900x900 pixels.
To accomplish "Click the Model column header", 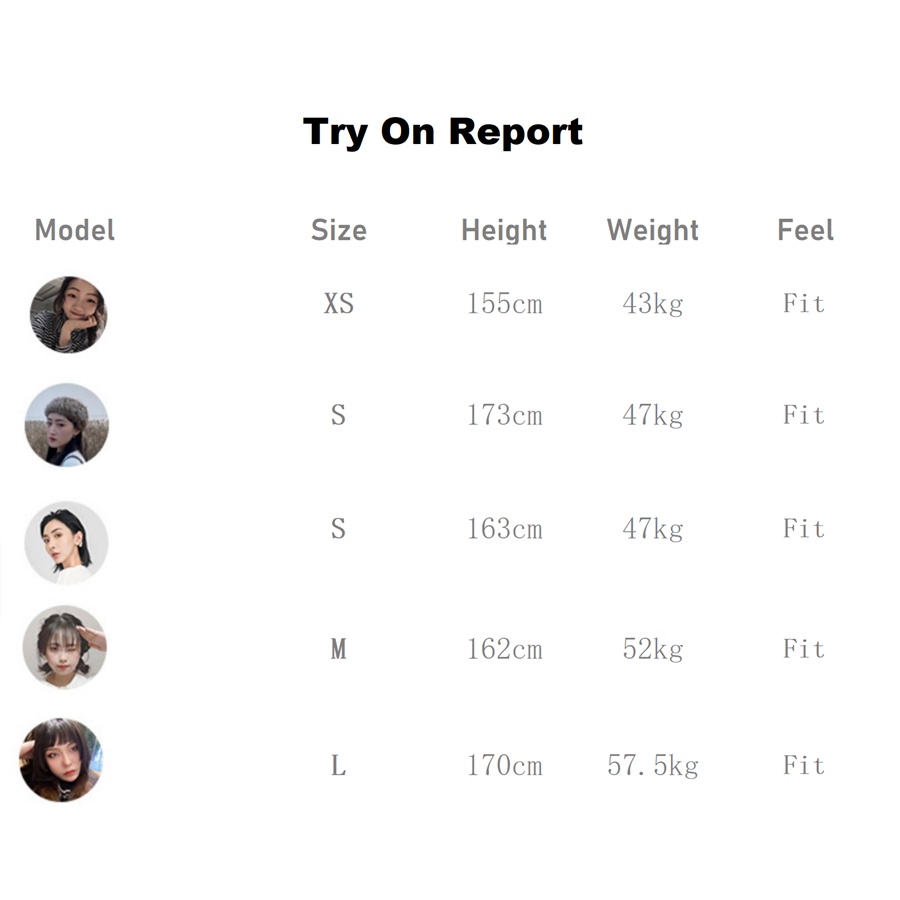I will coord(75,230).
